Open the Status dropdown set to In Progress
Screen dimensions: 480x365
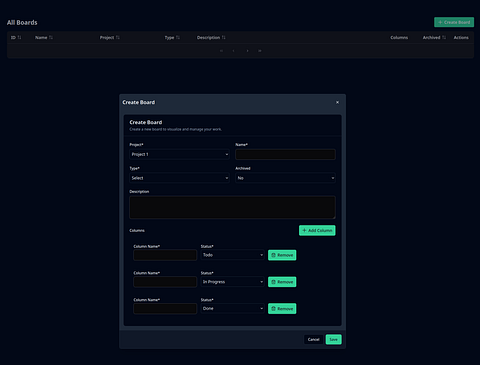[232, 282]
